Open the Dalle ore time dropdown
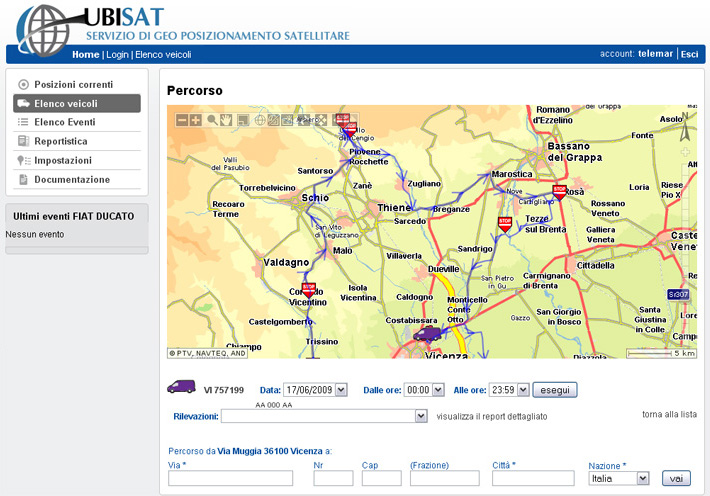The width and height of the screenshot is (710, 496). 438,390
